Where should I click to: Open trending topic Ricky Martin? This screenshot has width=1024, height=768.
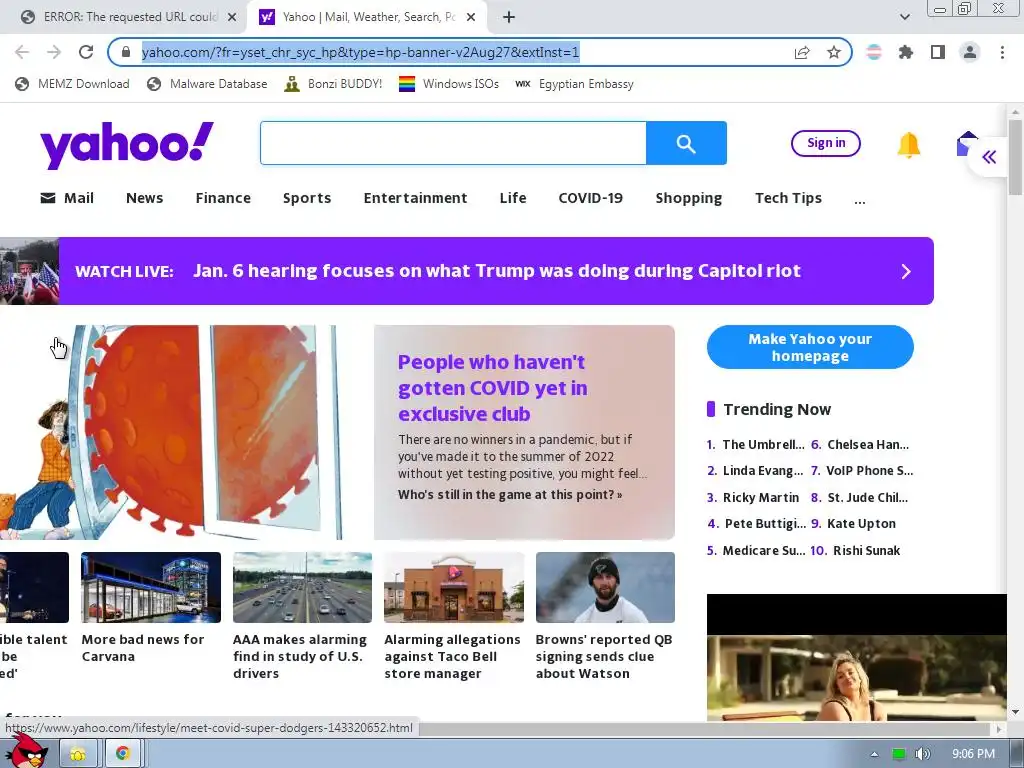pos(760,498)
